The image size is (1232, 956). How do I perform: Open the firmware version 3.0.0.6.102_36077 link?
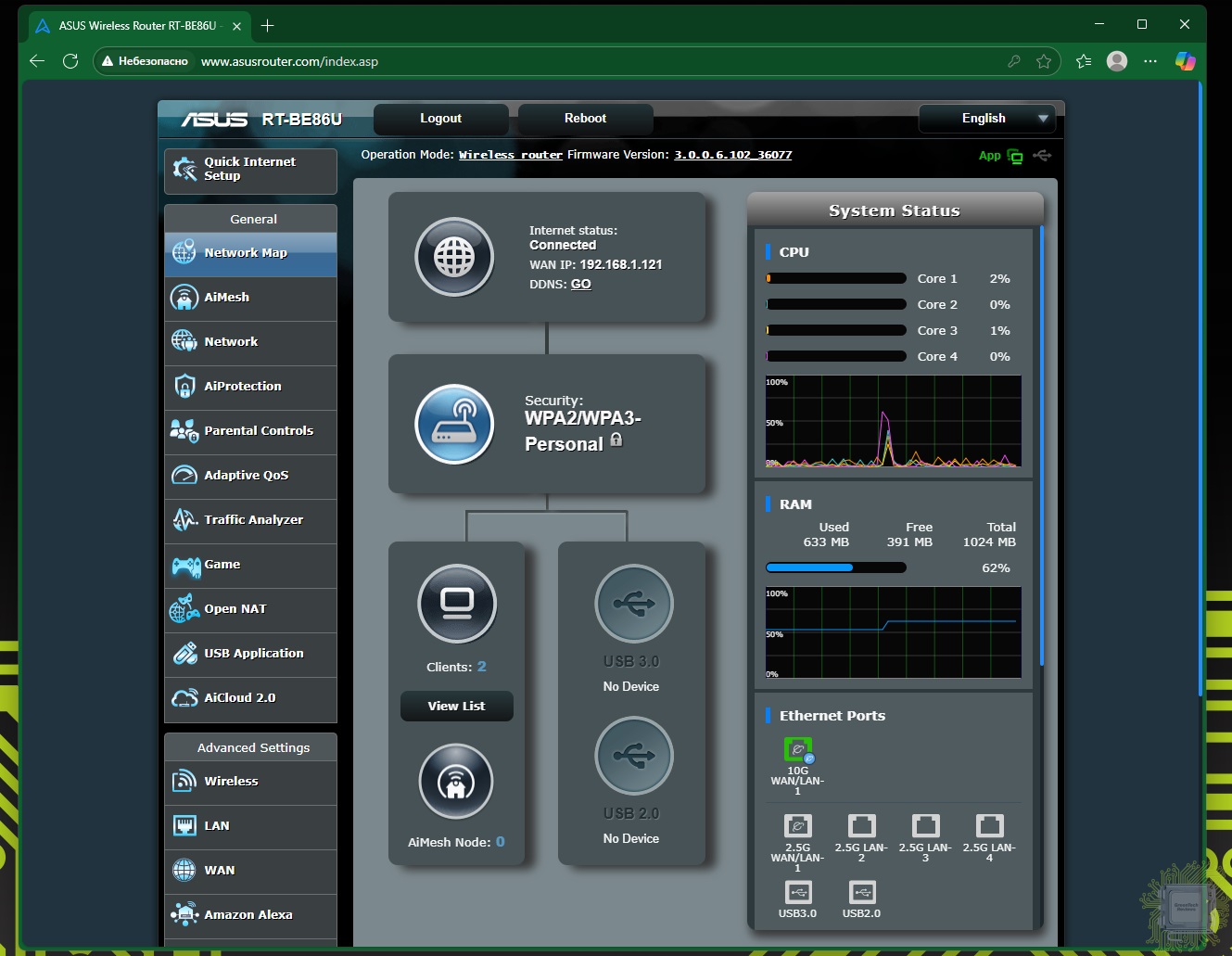click(x=732, y=155)
